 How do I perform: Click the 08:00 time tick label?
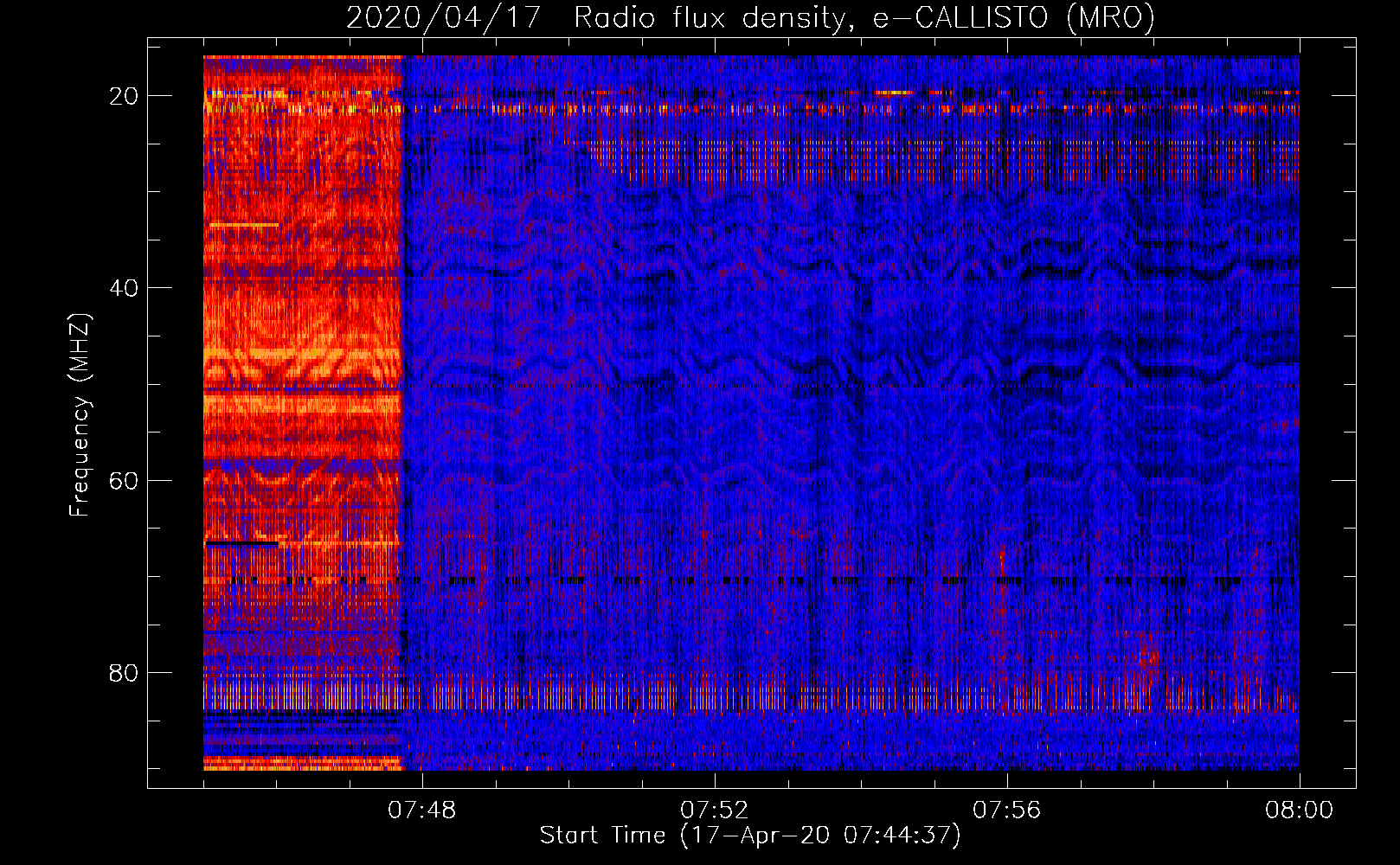(1299, 810)
